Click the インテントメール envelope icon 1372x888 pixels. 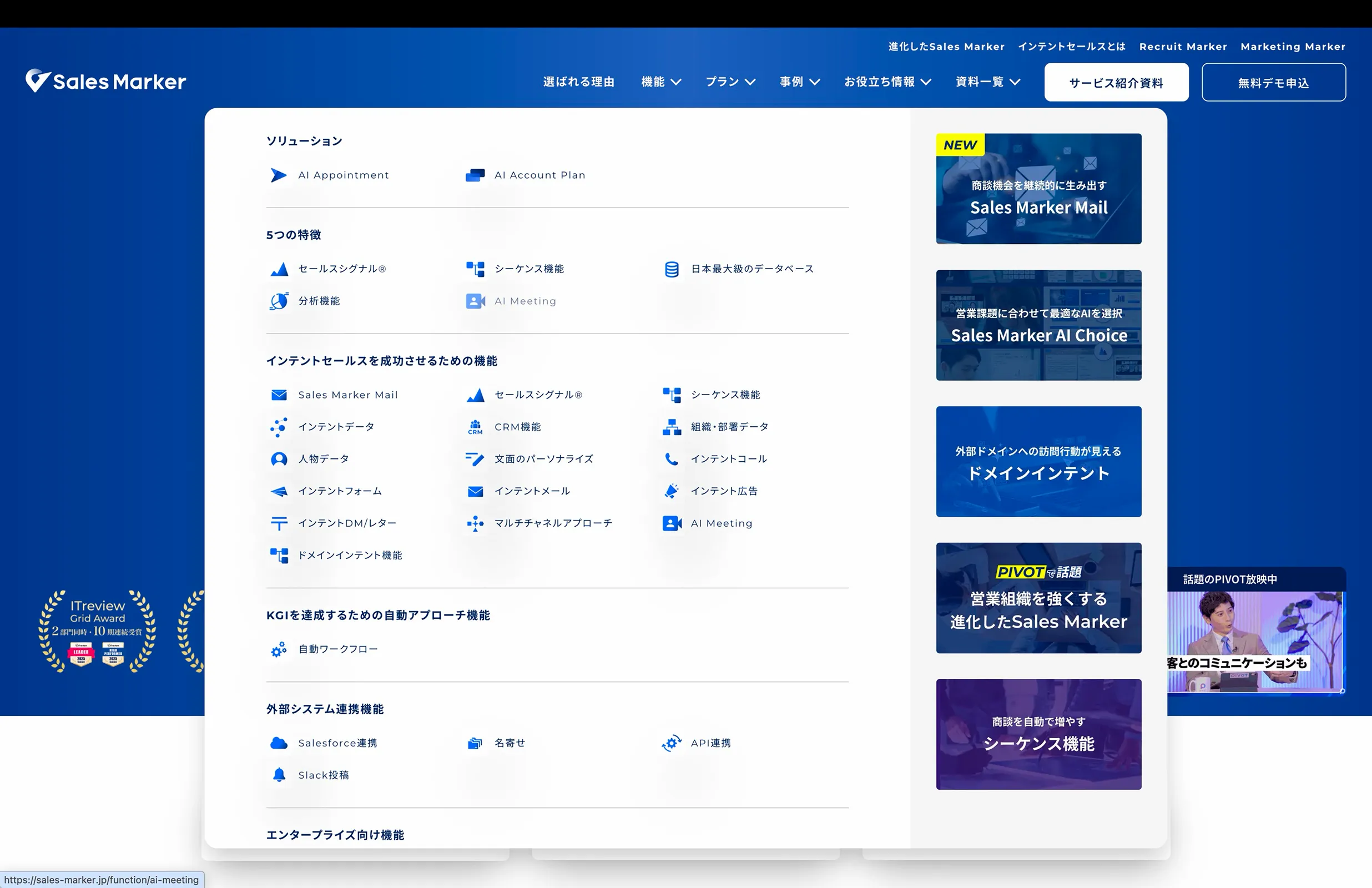pyautogui.click(x=475, y=491)
